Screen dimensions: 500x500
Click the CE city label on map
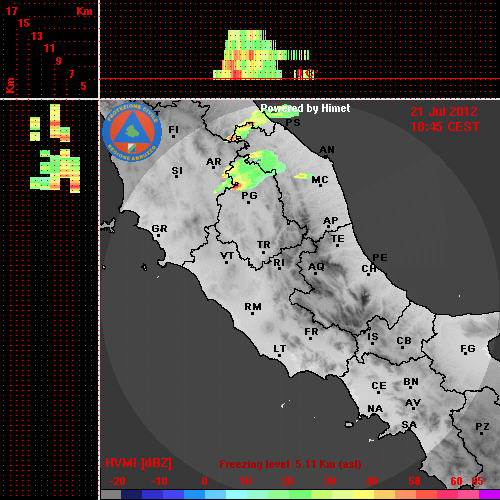tap(379, 386)
